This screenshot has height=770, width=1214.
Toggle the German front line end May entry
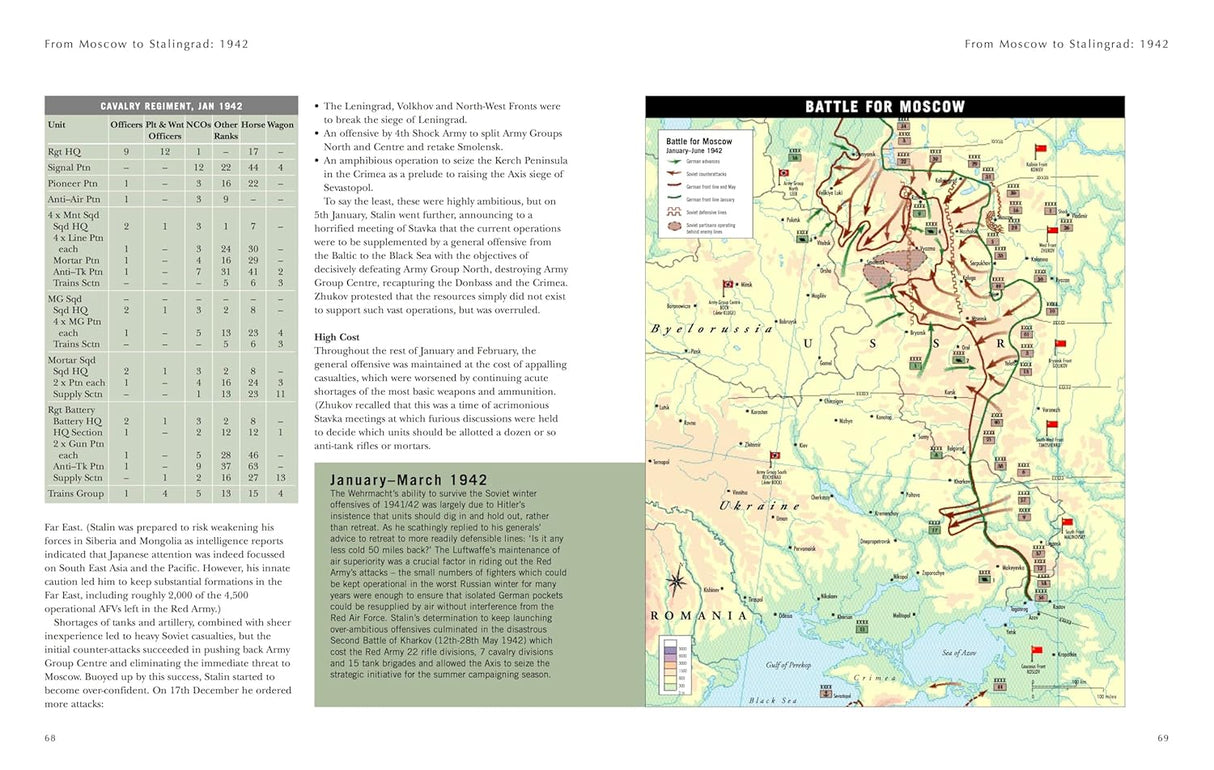(672, 185)
